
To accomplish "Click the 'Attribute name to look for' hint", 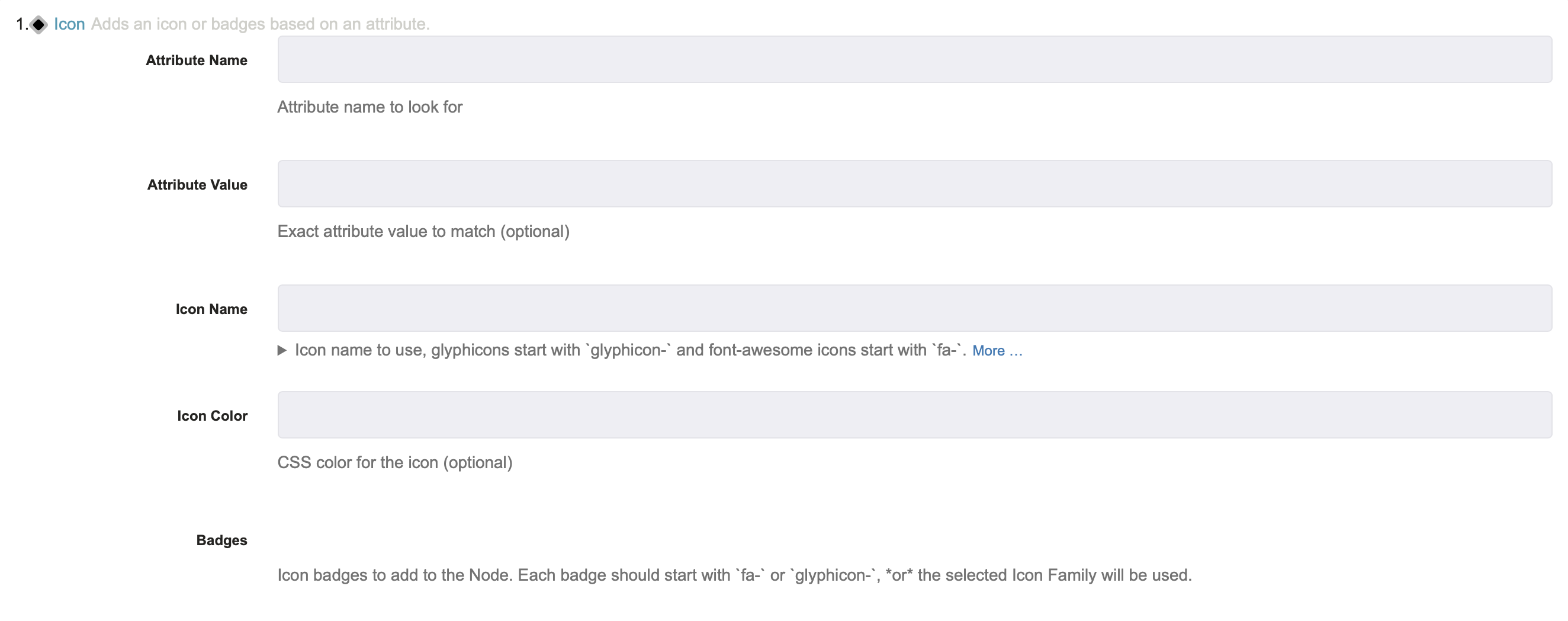I will coord(370,107).
